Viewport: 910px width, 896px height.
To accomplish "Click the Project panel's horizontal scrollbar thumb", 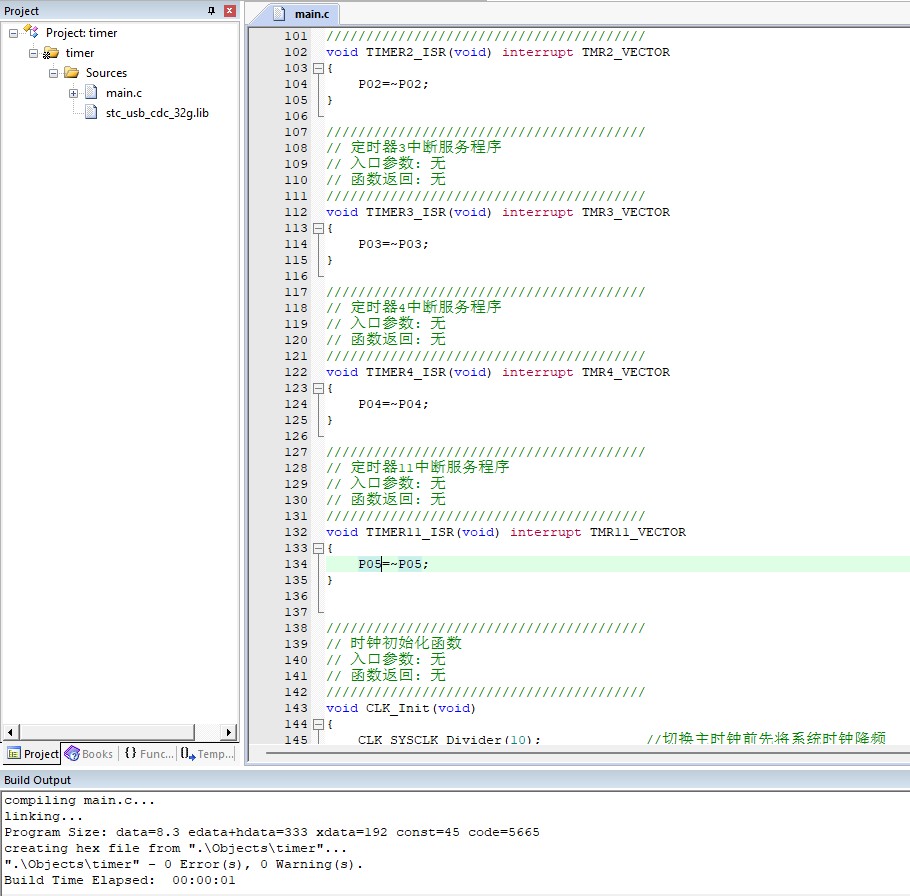I will click(x=107, y=732).
